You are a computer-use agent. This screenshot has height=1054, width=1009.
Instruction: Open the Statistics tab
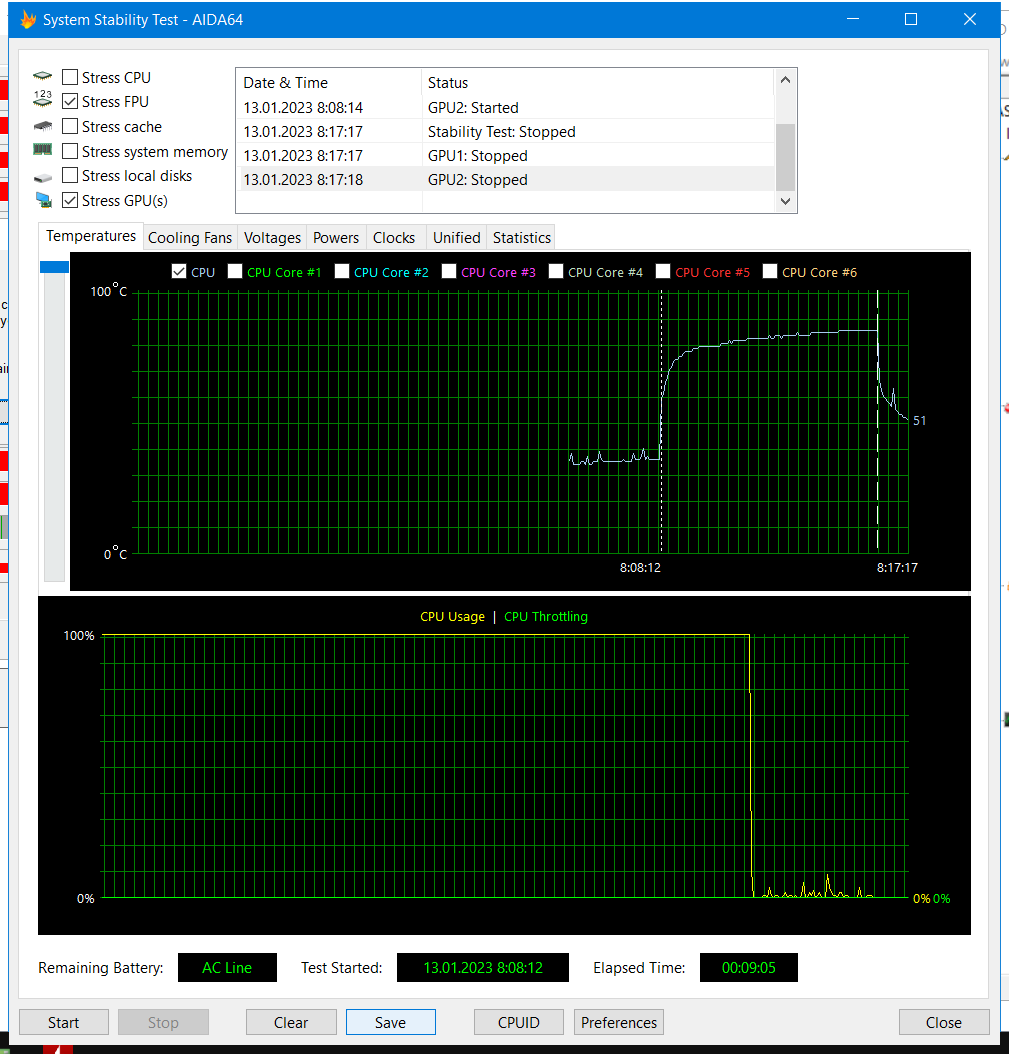(x=522, y=238)
